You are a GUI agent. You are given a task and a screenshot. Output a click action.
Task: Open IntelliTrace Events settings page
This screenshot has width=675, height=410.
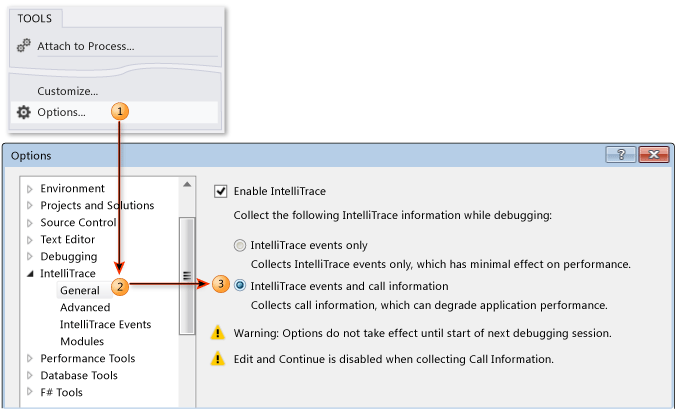coord(105,324)
